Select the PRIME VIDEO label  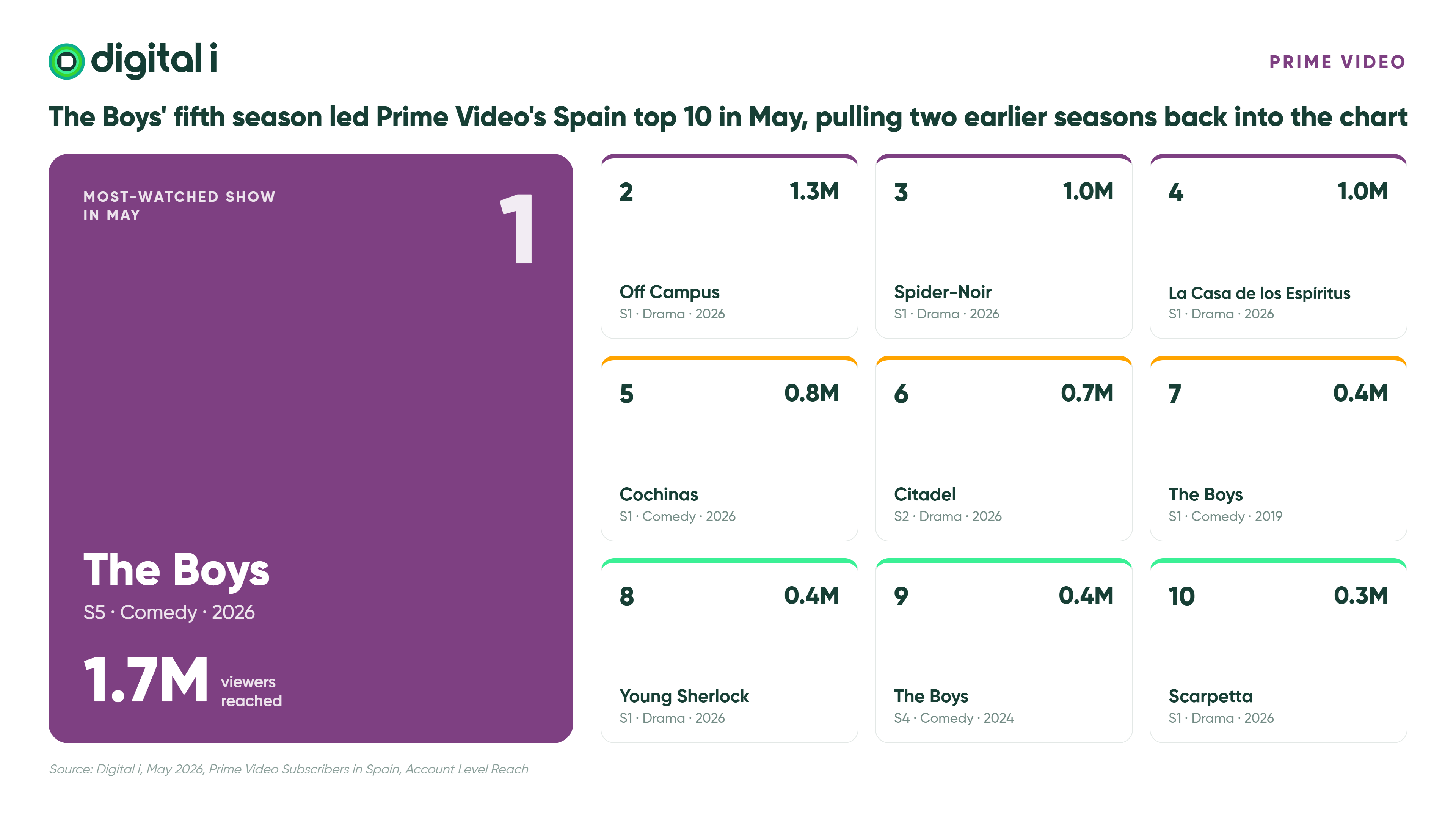point(1337,62)
